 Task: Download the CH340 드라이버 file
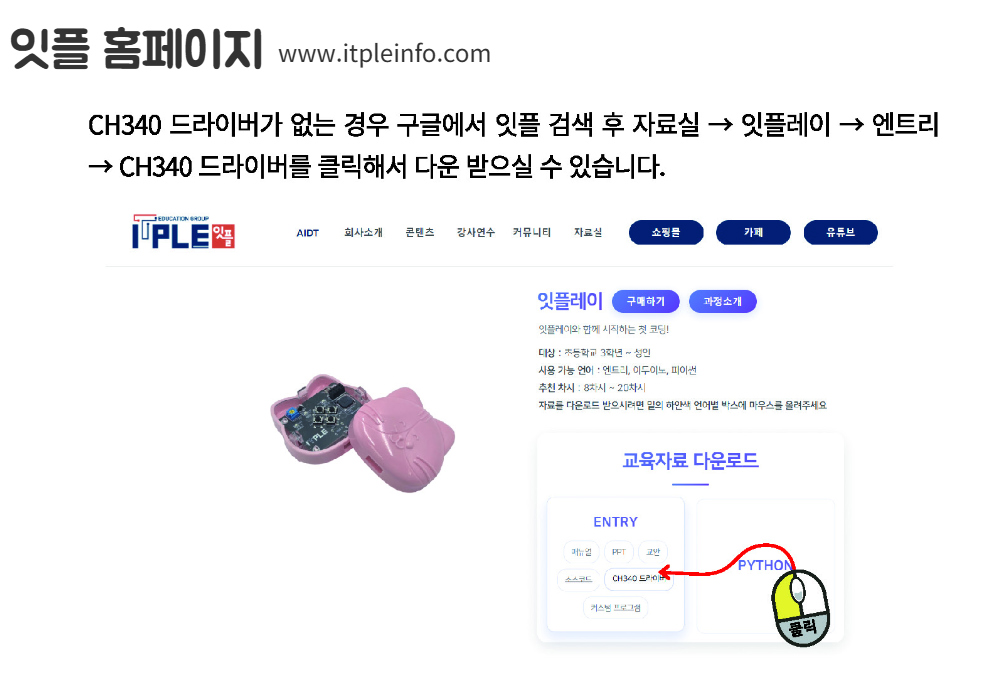pos(638,578)
